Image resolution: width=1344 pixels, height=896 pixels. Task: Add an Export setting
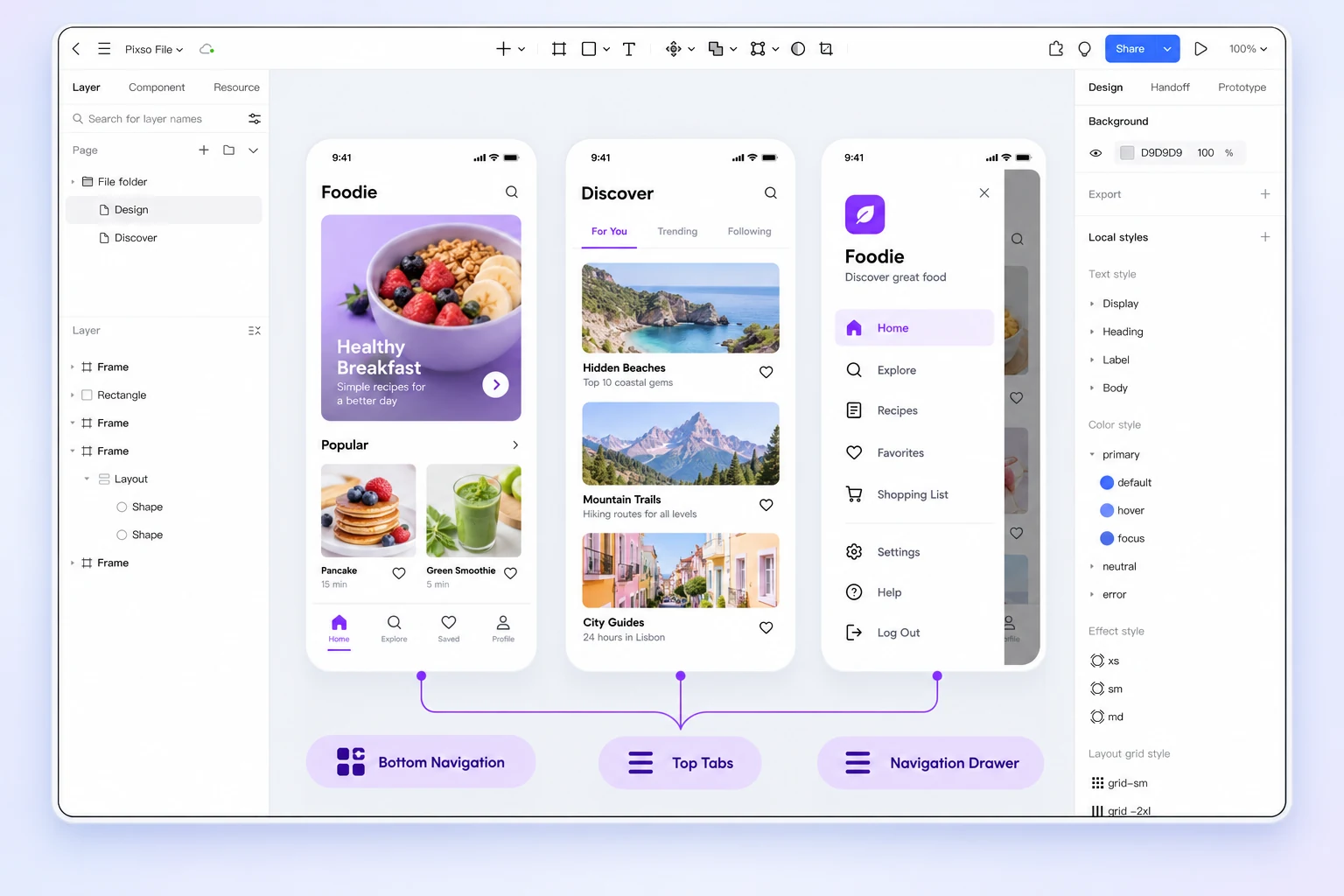(x=1265, y=194)
